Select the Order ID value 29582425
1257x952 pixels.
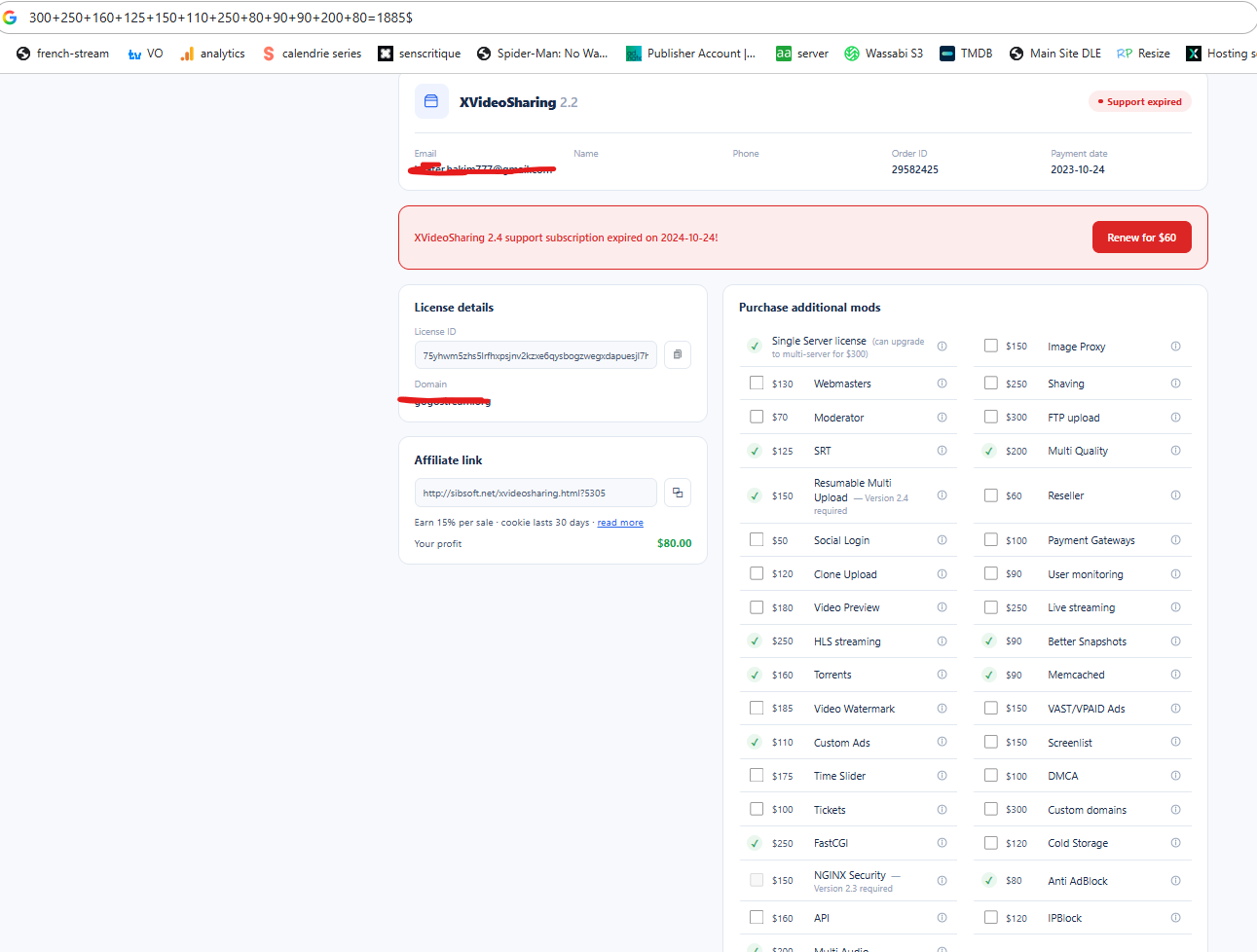pos(915,169)
